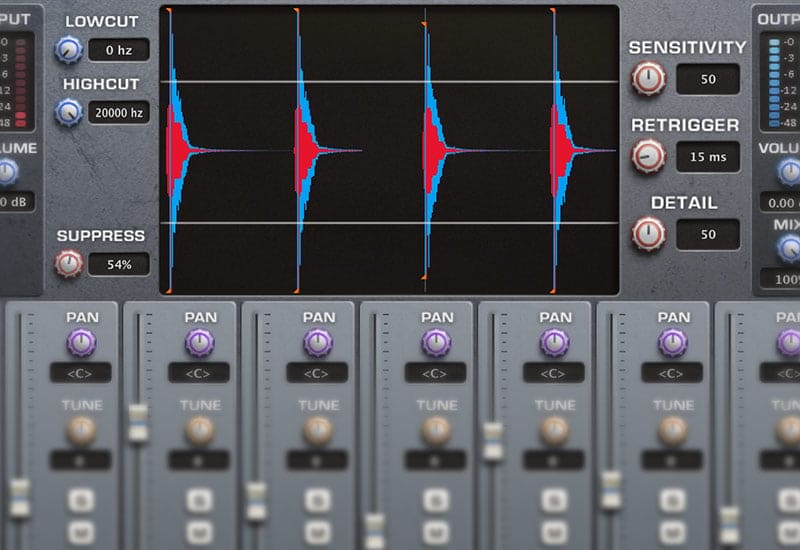Click the RETRIGGER knob

coord(648,156)
